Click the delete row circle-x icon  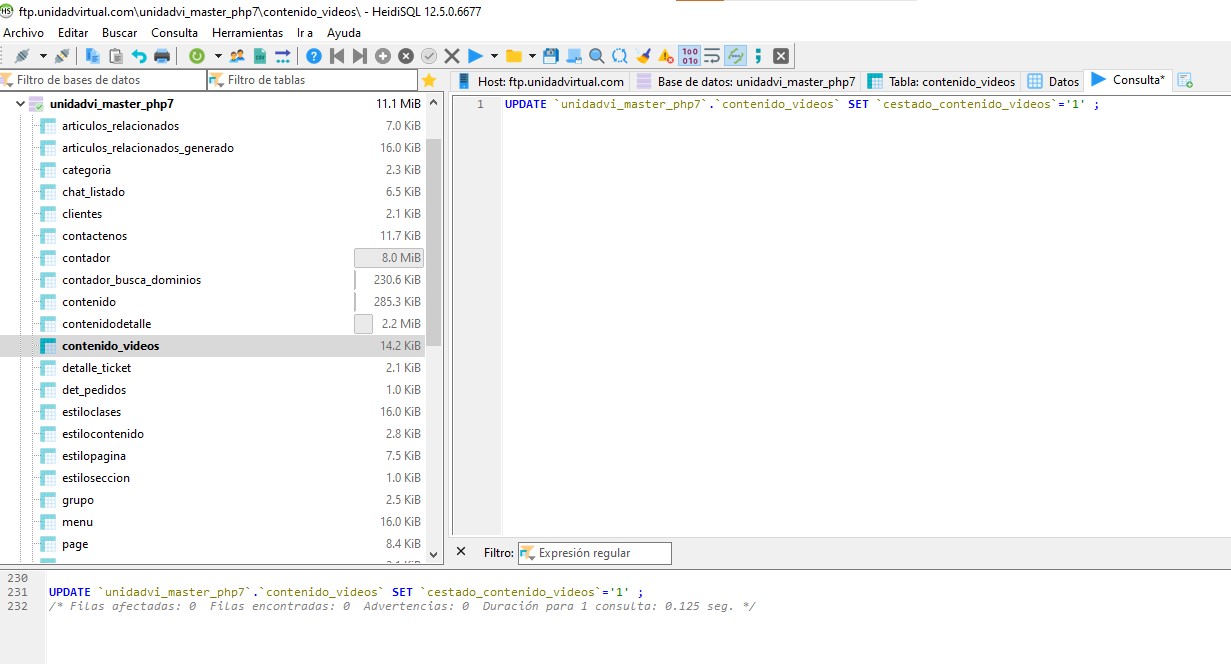coord(406,56)
